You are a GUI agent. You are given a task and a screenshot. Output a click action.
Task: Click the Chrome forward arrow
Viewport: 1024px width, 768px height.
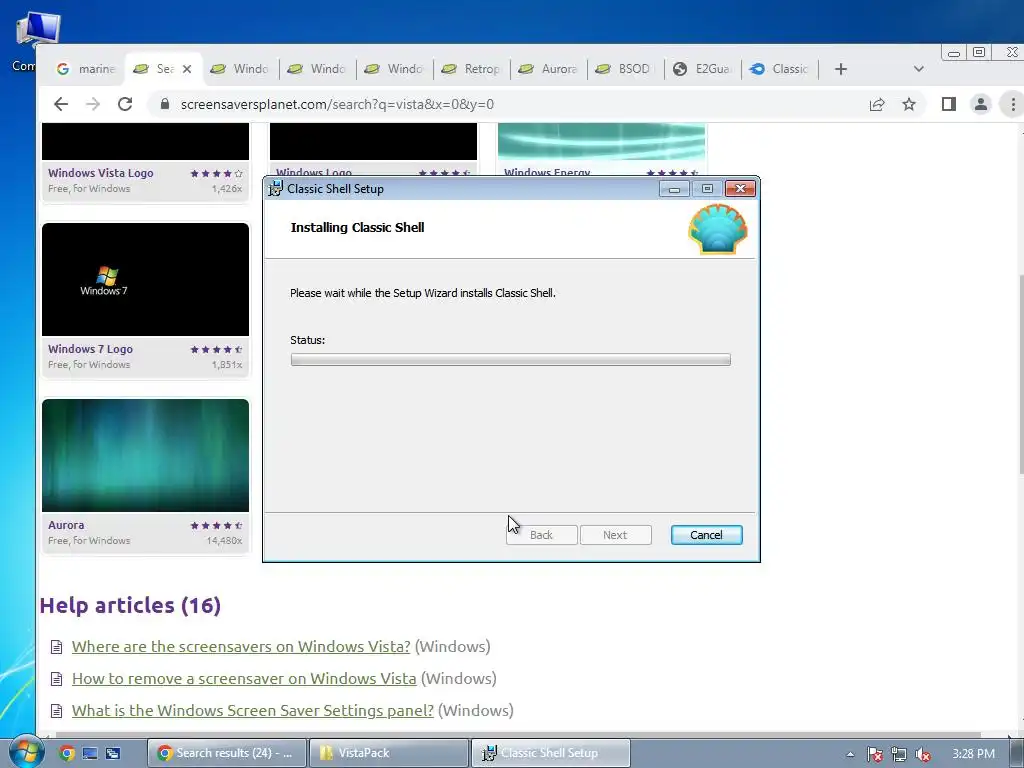(x=93, y=104)
